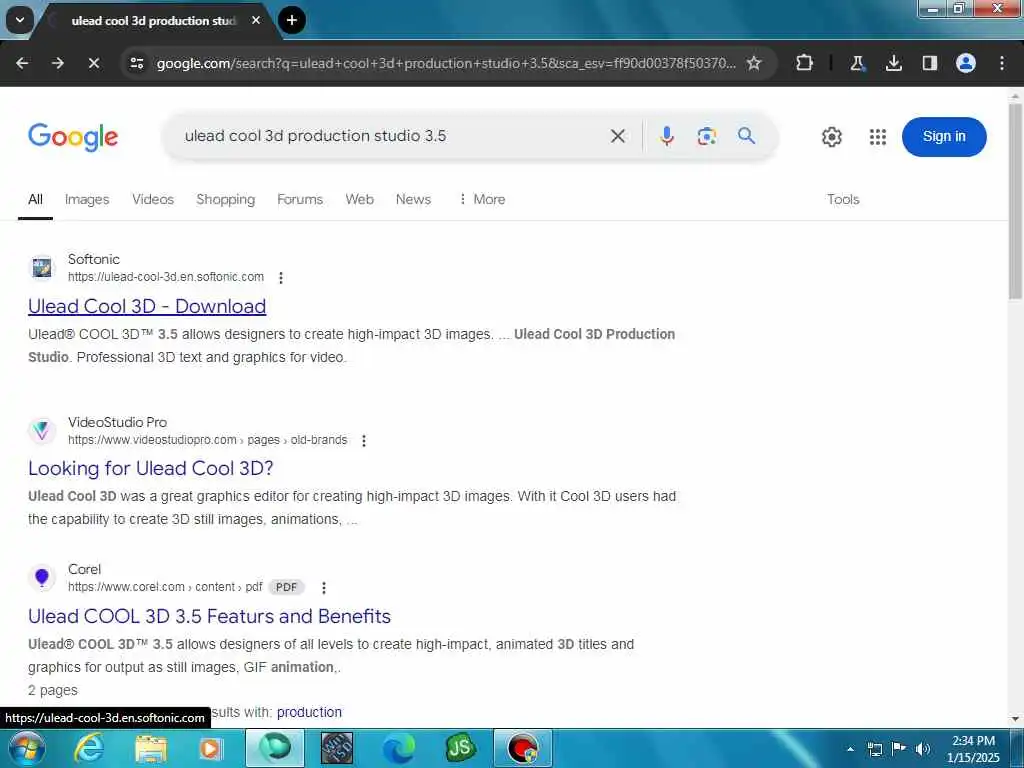This screenshot has width=1024, height=768.
Task: Bookmark this page with the star
Action: 754,63
